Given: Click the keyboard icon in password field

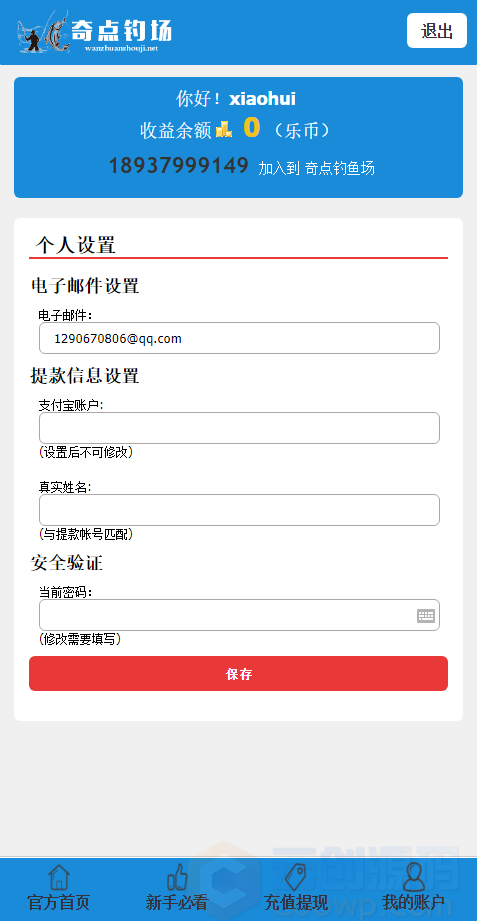Looking at the screenshot, I should click(426, 616).
